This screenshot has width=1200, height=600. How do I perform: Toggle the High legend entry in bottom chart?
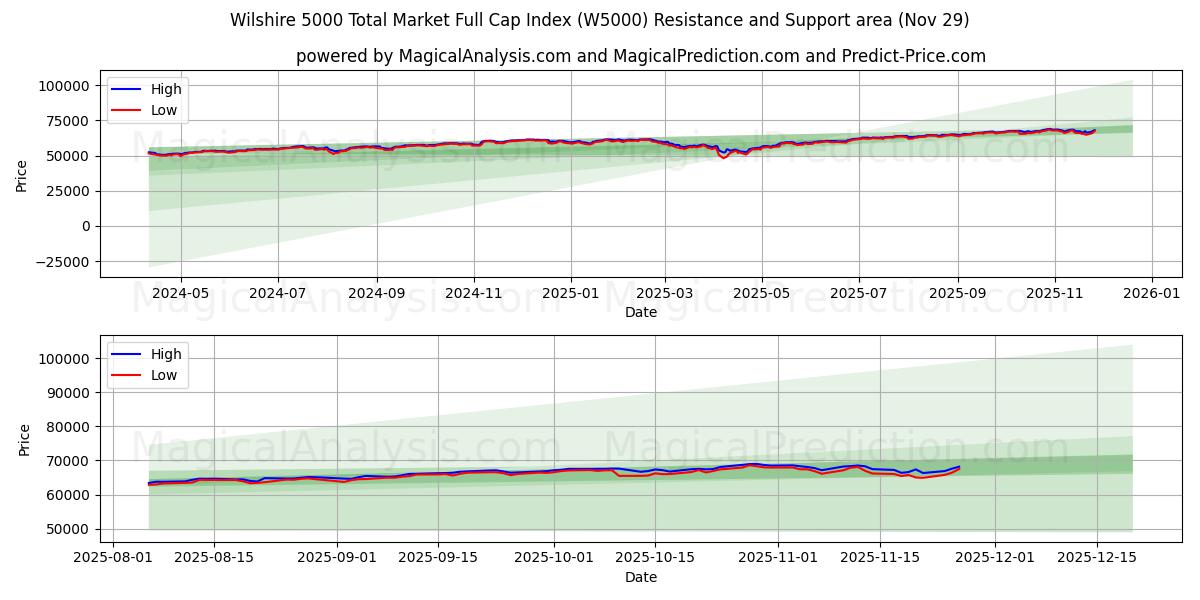[168, 354]
